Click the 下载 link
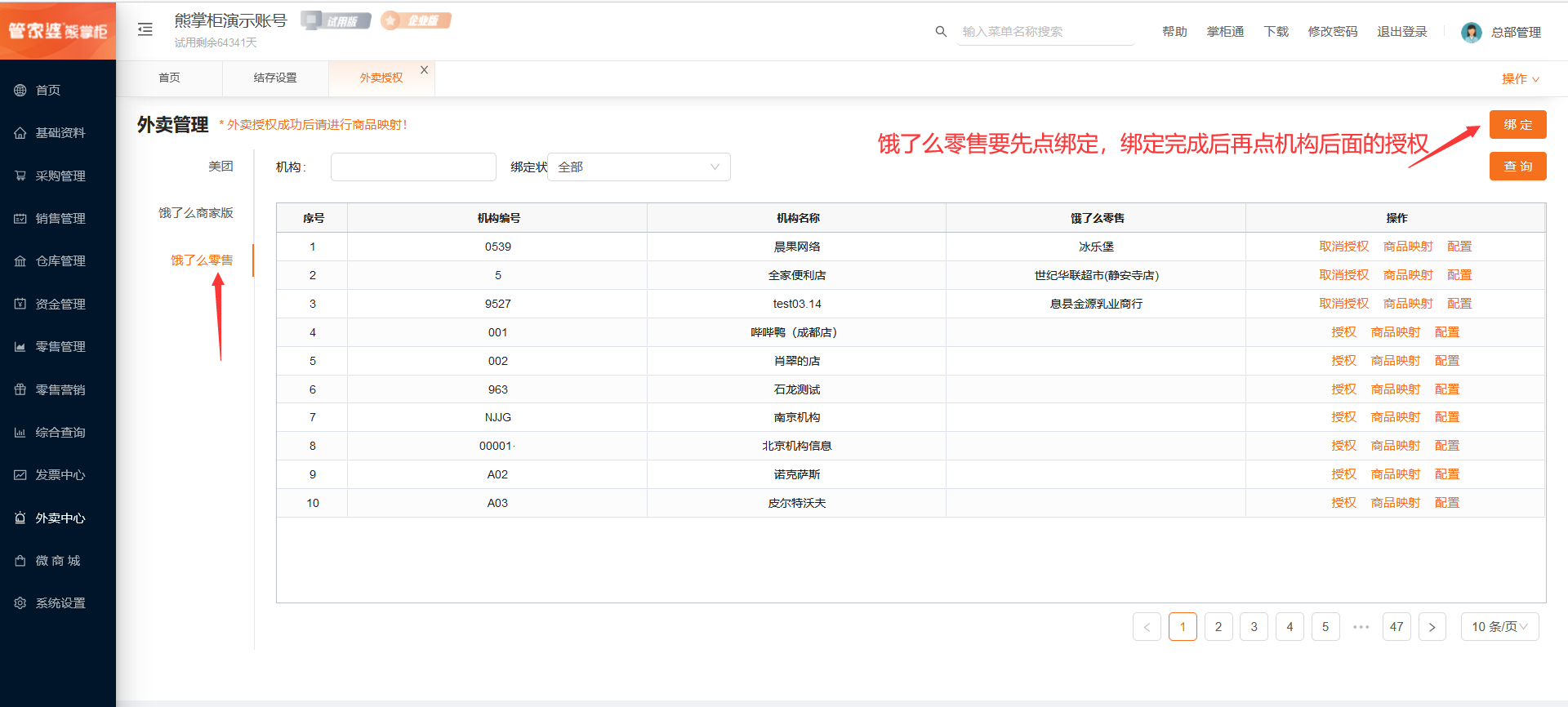Image resolution: width=1568 pixels, height=707 pixels. pyautogui.click(x=1276, y=31)
